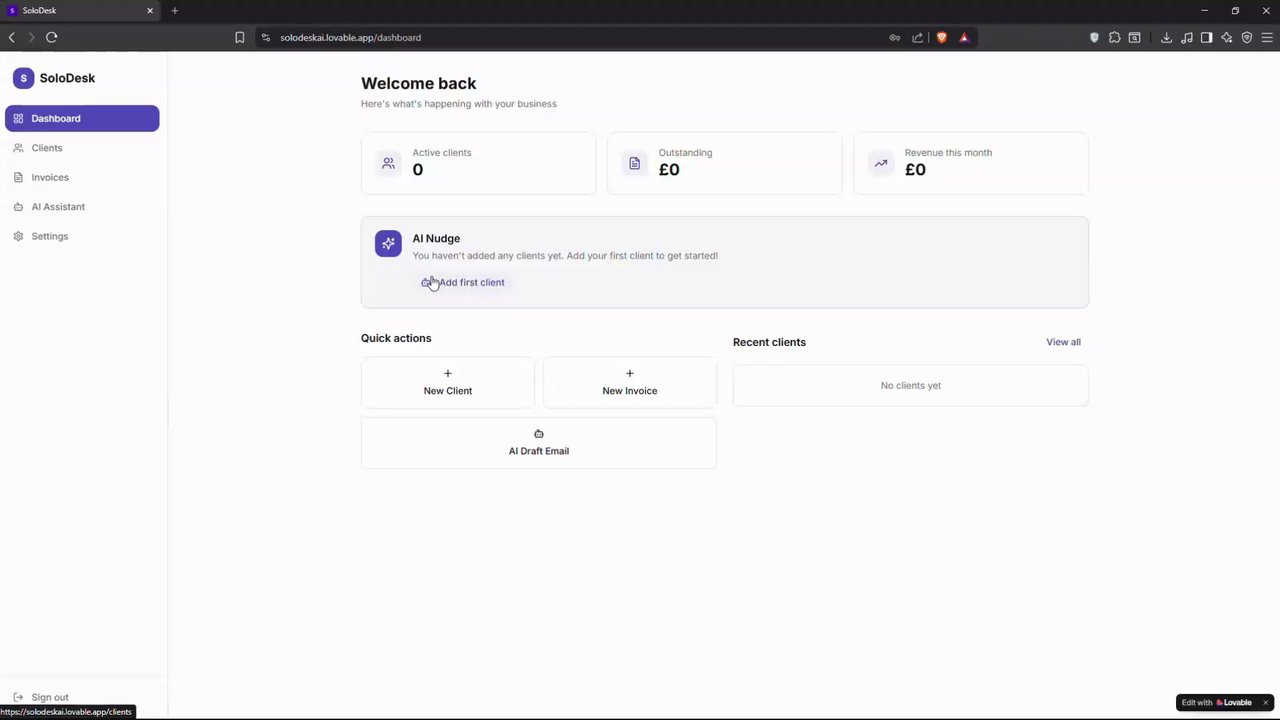Go to Clients in the sidebar

(x=82, y=148)
